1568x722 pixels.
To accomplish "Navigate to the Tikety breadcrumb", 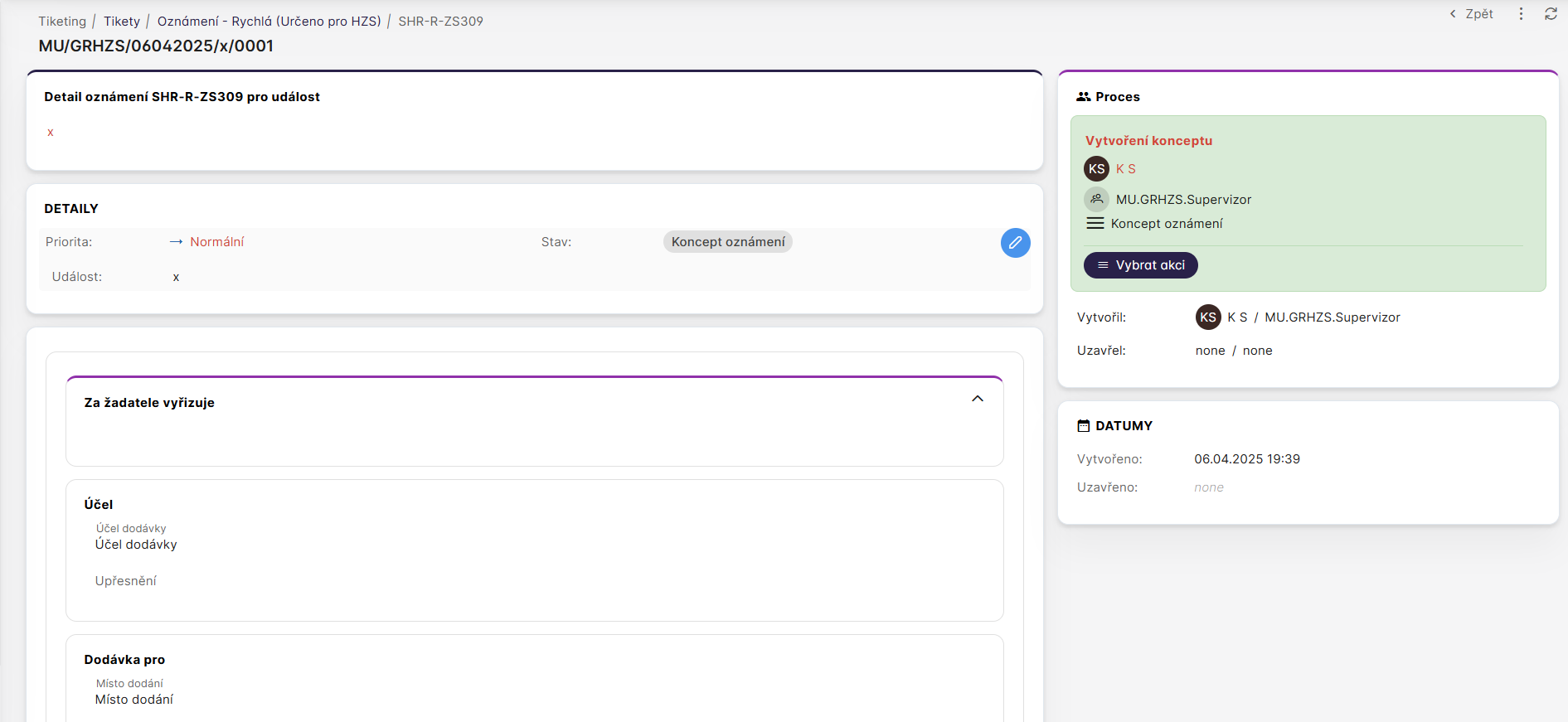I will click(x=122, y=22).
